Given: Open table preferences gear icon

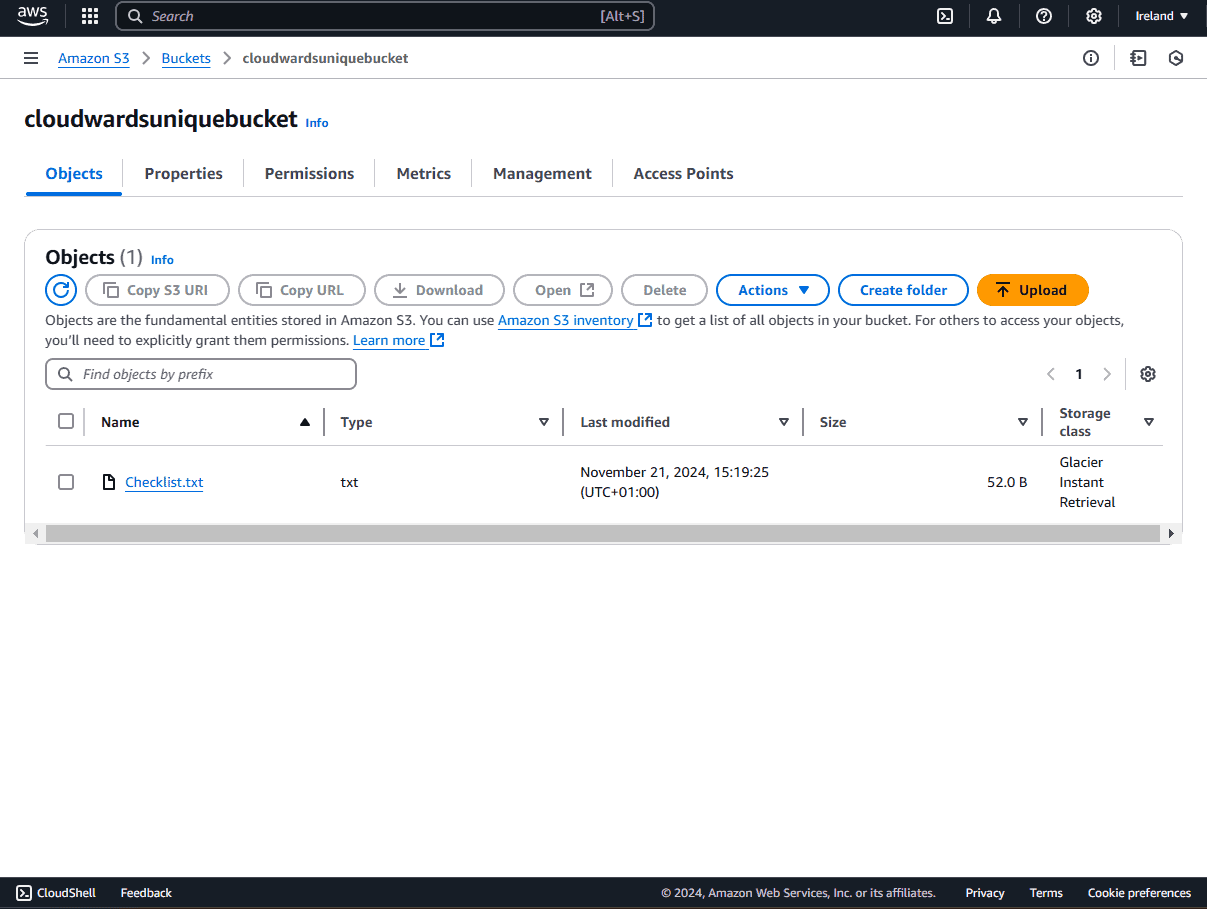Looking at the screenshot, I should point(1148,374).
